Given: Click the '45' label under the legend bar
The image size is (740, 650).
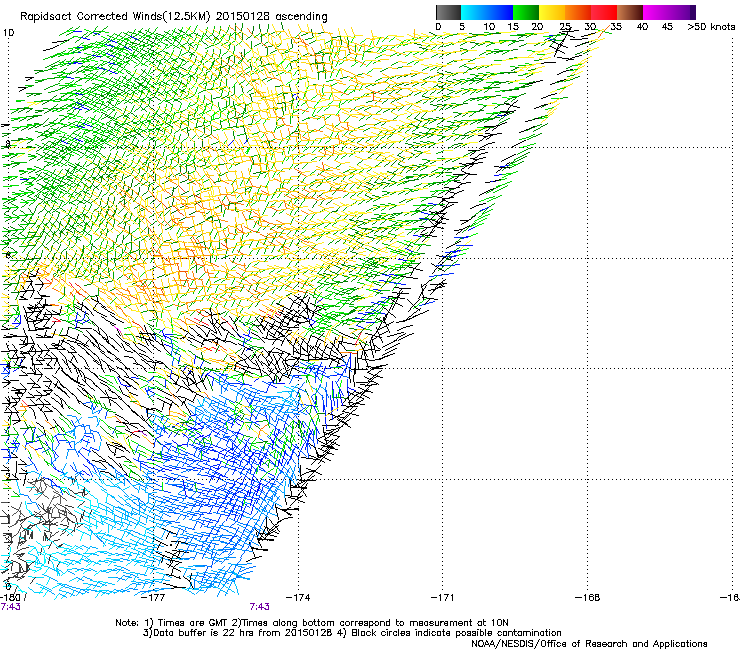Looking at the screenshot, I should point(667,27).
